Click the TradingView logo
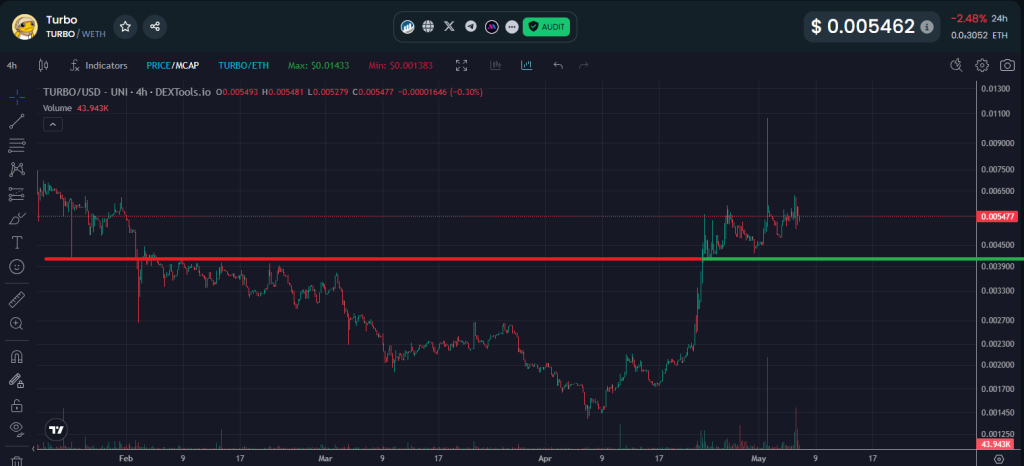 56,429
